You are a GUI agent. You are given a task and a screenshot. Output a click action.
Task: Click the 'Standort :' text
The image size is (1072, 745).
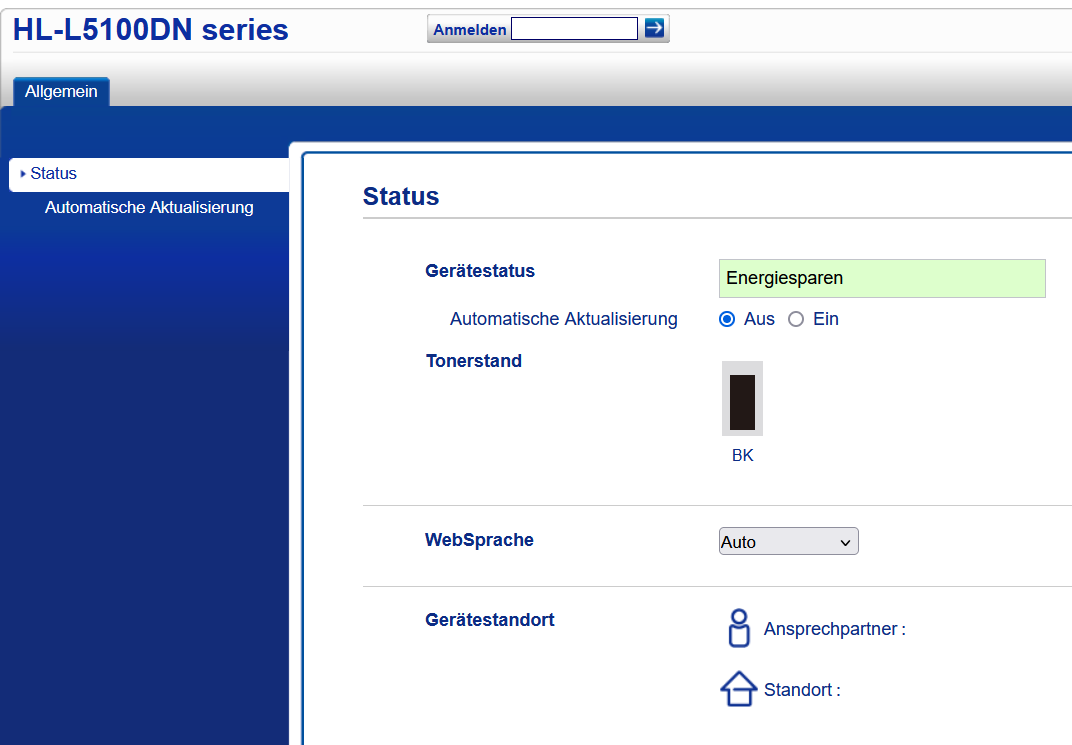click(802, 690)
